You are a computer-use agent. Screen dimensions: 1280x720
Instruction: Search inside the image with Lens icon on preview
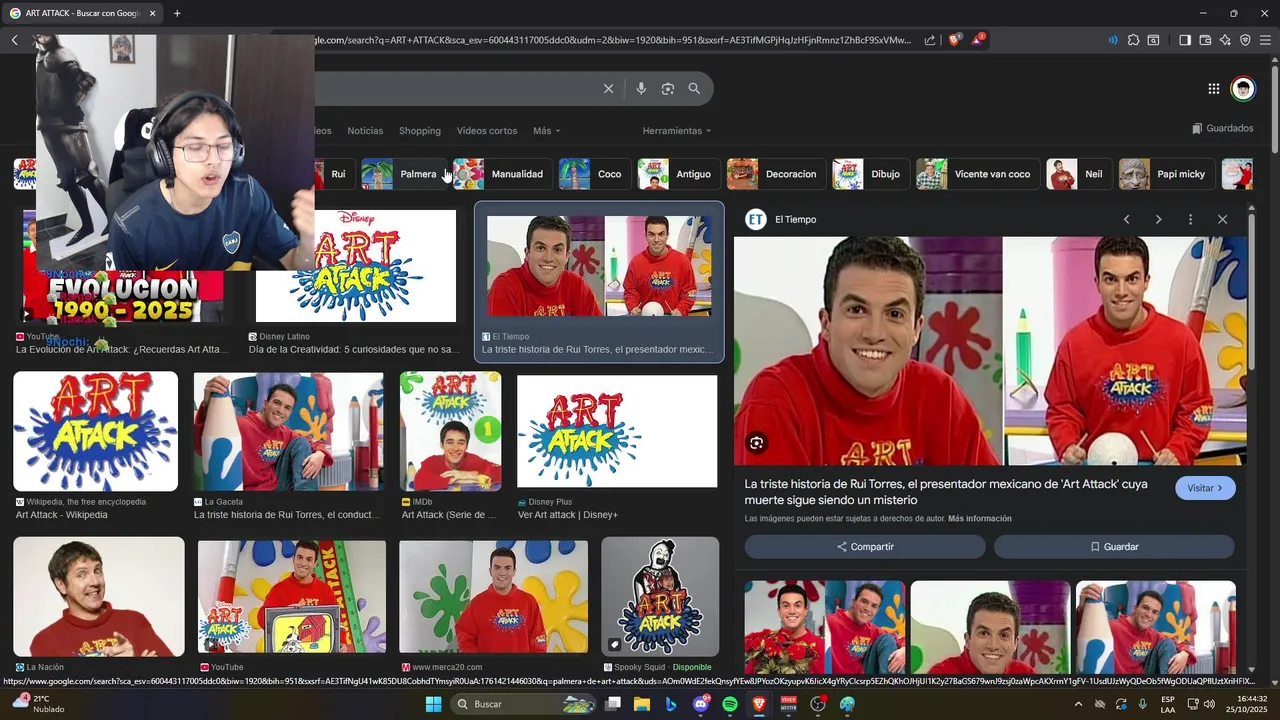point(757,443)
